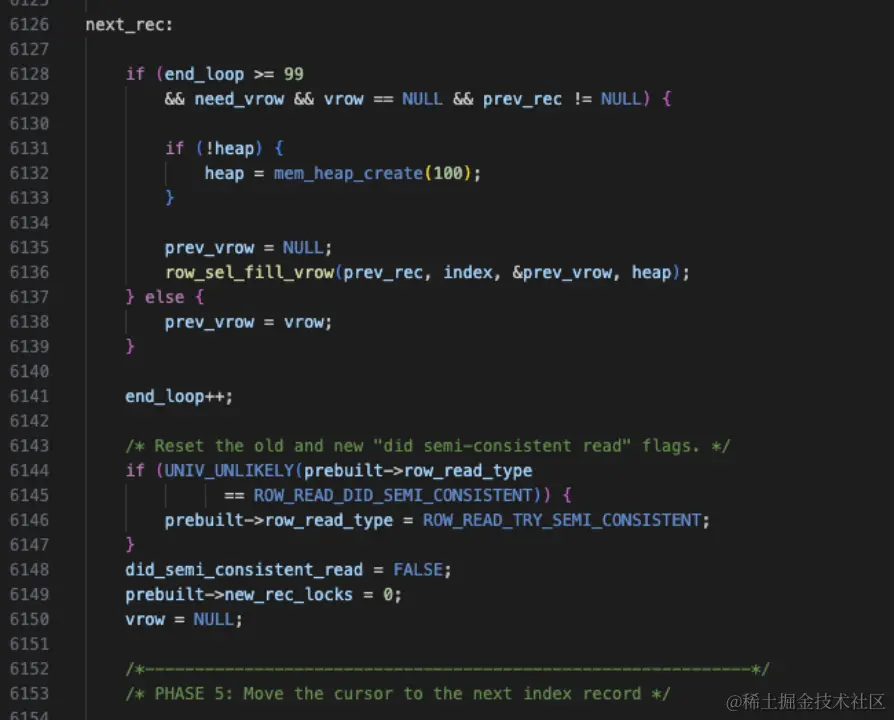Click the mem_heap_create function call
Screen dimensions: 894x720
coord(348,173)
